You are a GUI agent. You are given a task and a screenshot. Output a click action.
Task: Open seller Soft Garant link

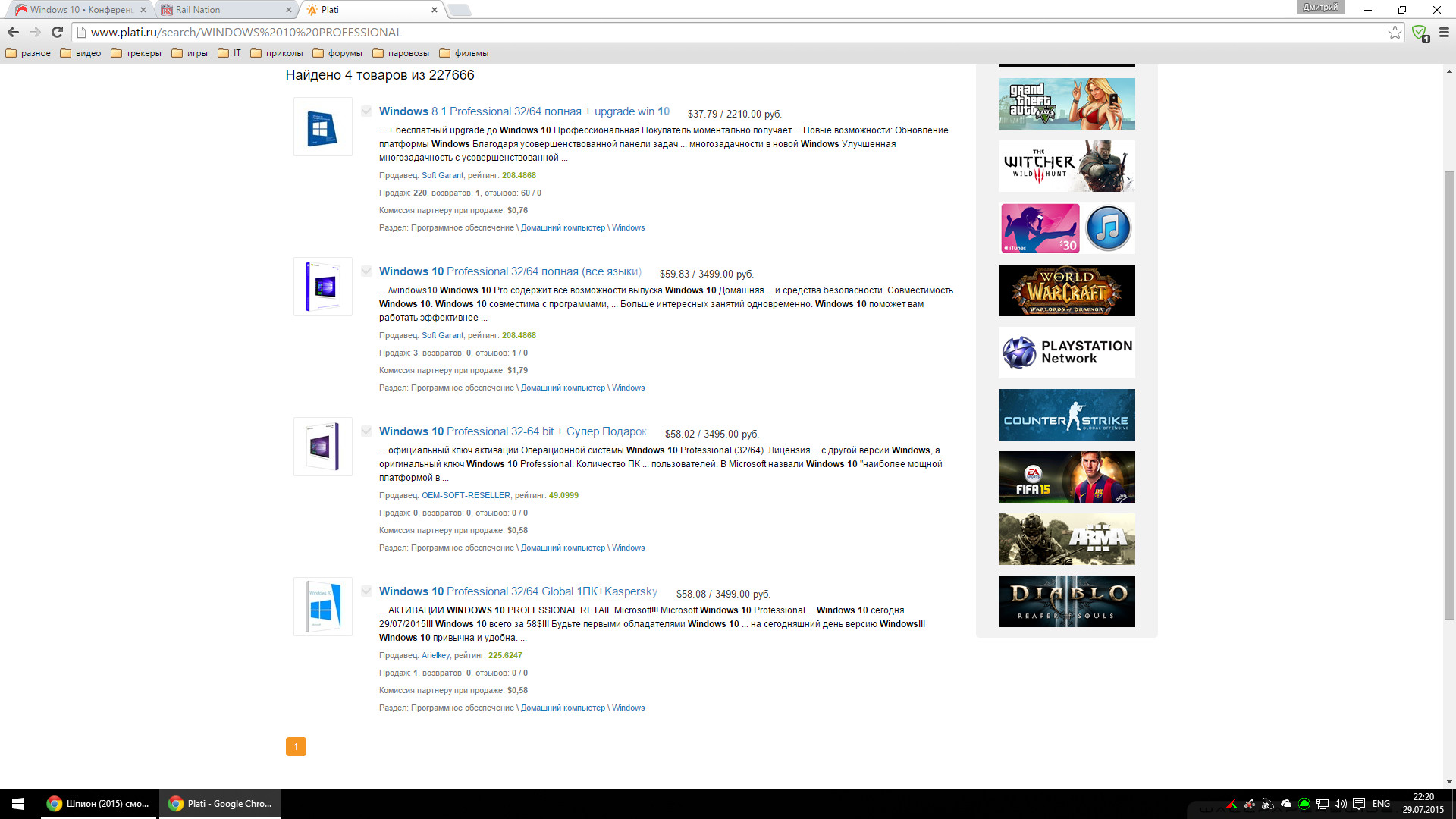tap(442, 175)
